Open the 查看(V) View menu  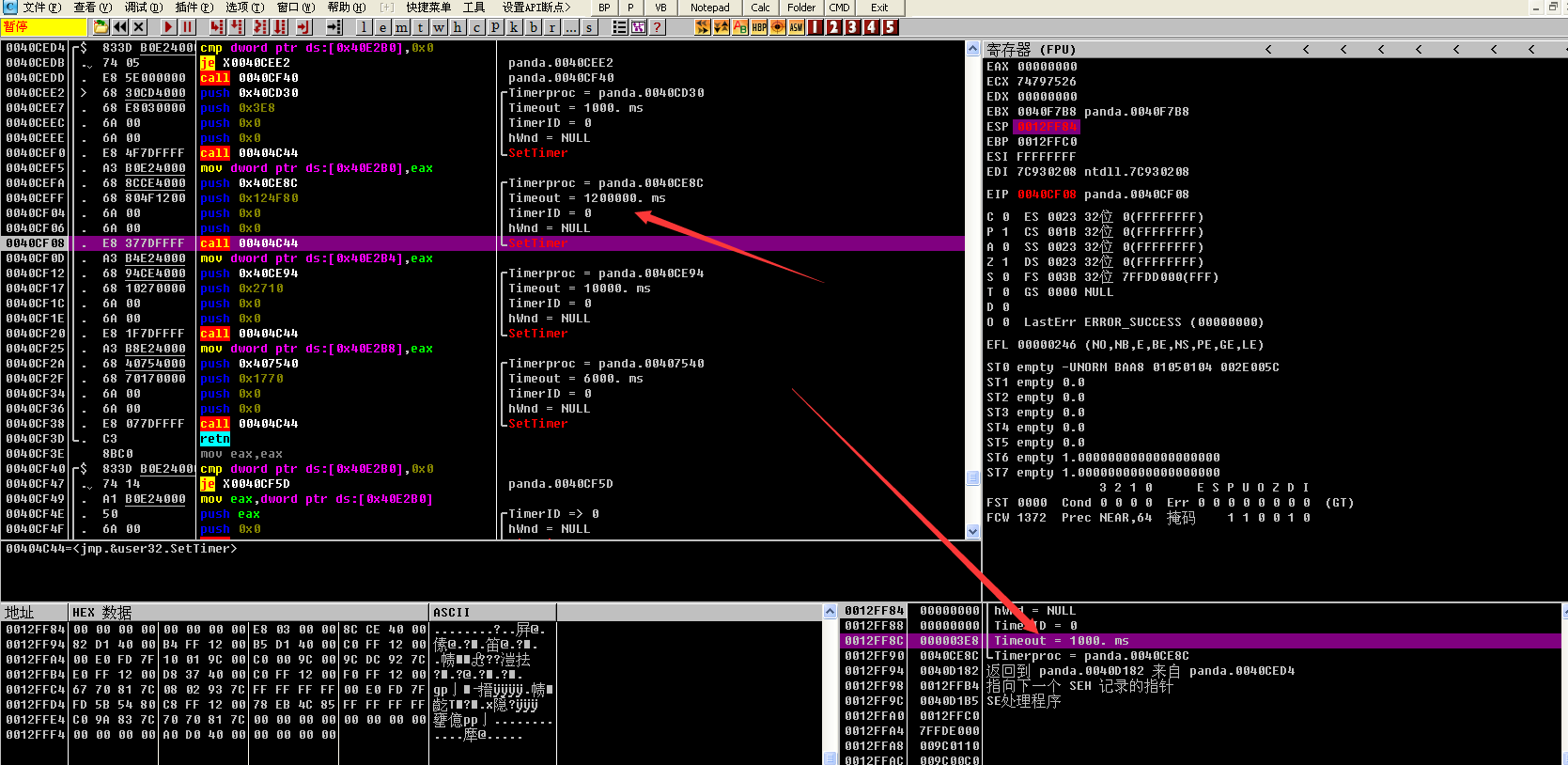(93, 8)
